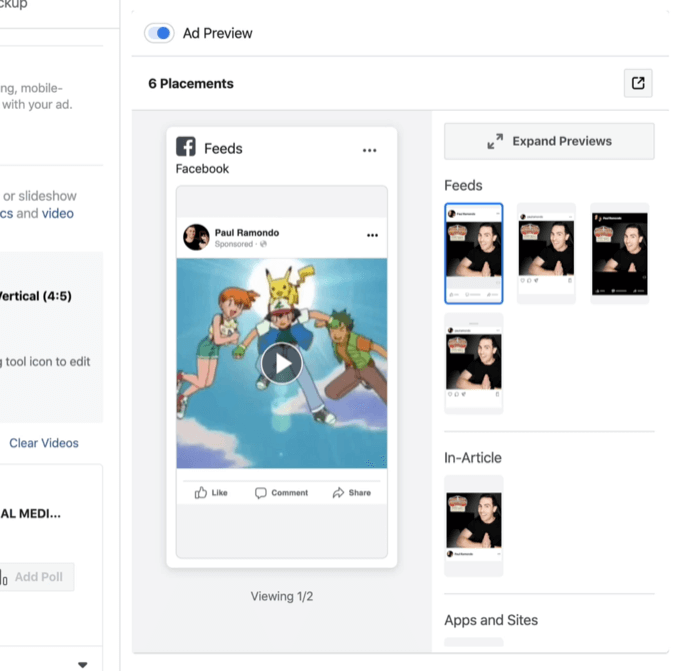
Task: Expand the dropdown arrow at panel bottom
Action: (x=83, y=665)
